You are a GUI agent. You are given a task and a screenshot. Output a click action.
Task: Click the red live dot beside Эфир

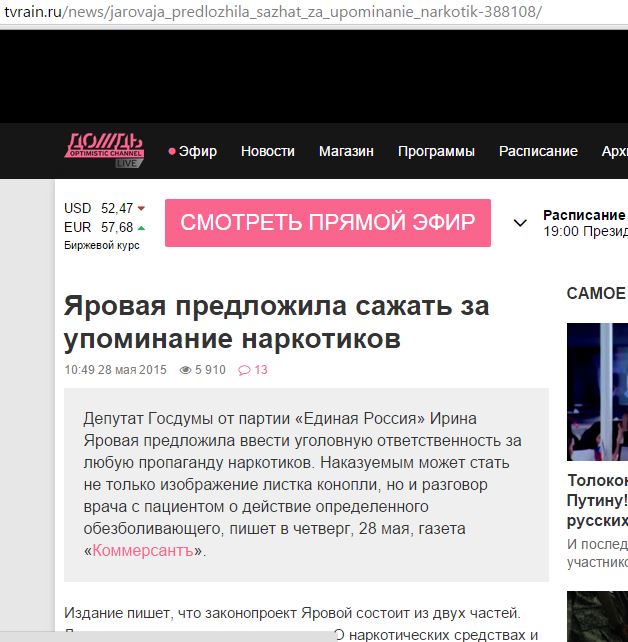coord(172,151)
